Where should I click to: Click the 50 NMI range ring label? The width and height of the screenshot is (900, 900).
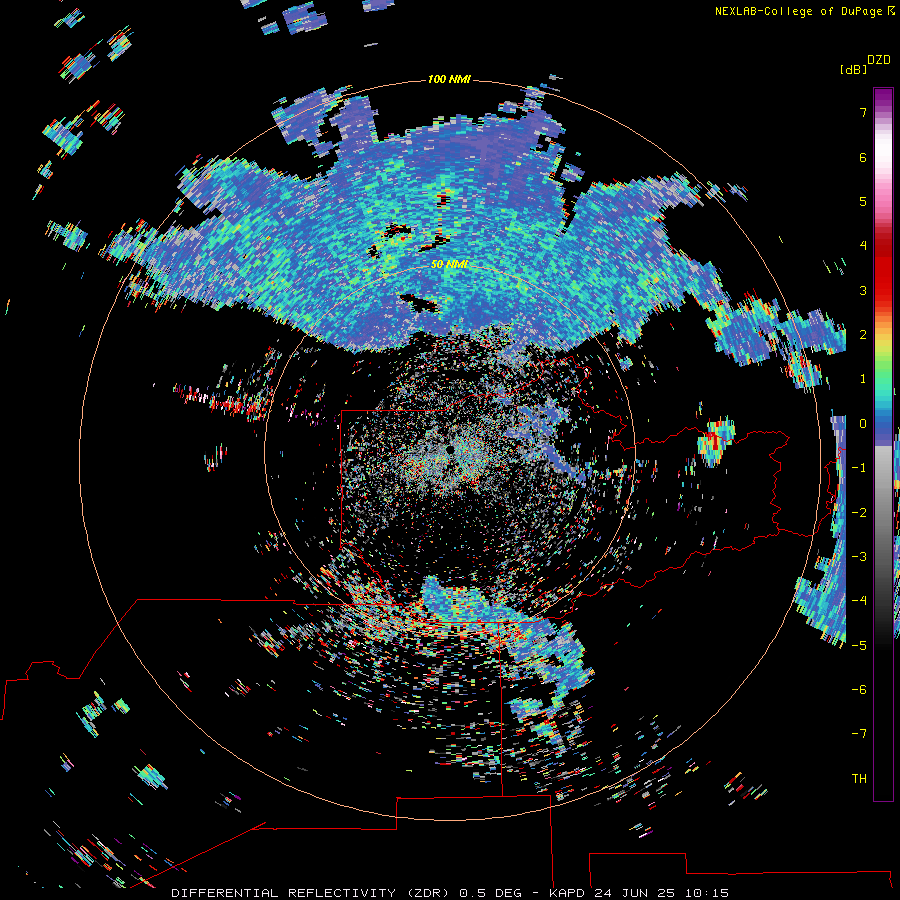(449, 264)
